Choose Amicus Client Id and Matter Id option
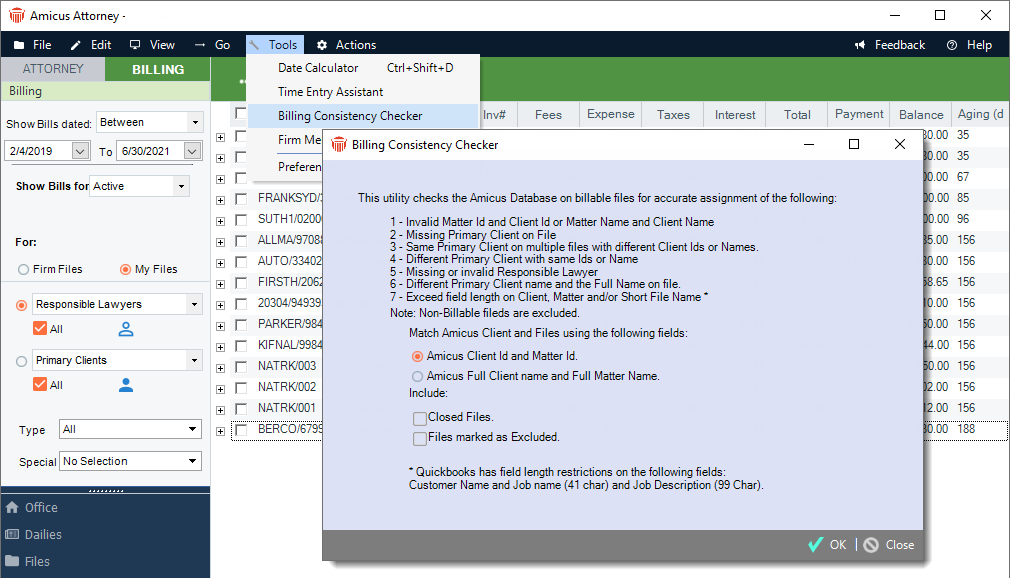Image resolution: width=1010 pixels, height=578 pixels. (x=417, y=356)
